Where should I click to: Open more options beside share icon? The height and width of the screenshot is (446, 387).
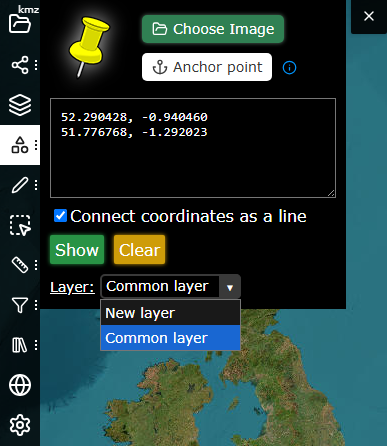point(36,65)
